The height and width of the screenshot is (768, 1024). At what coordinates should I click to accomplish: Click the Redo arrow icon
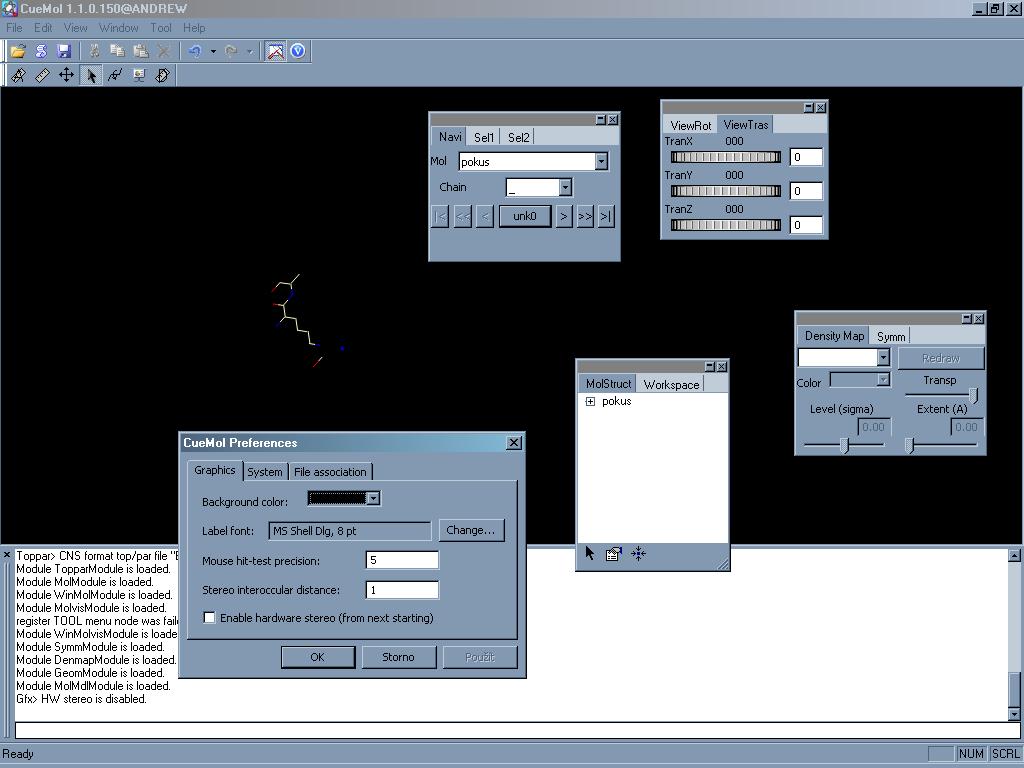tap(231, 51)
